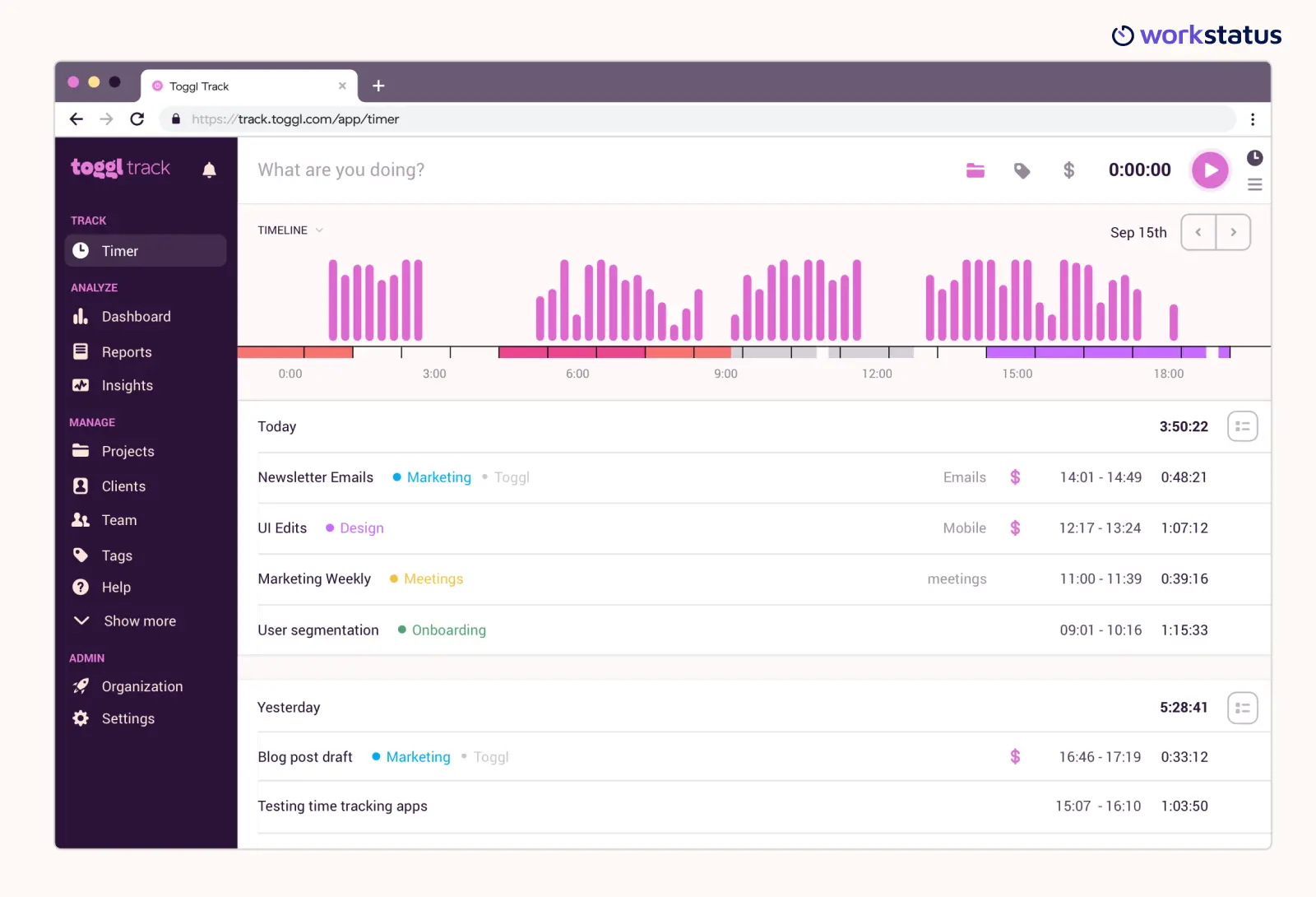The width and height of the screenshot is (1316, 897).
Task: Click the Tags icon in sidebar
Action: click(x=81, y=555)
